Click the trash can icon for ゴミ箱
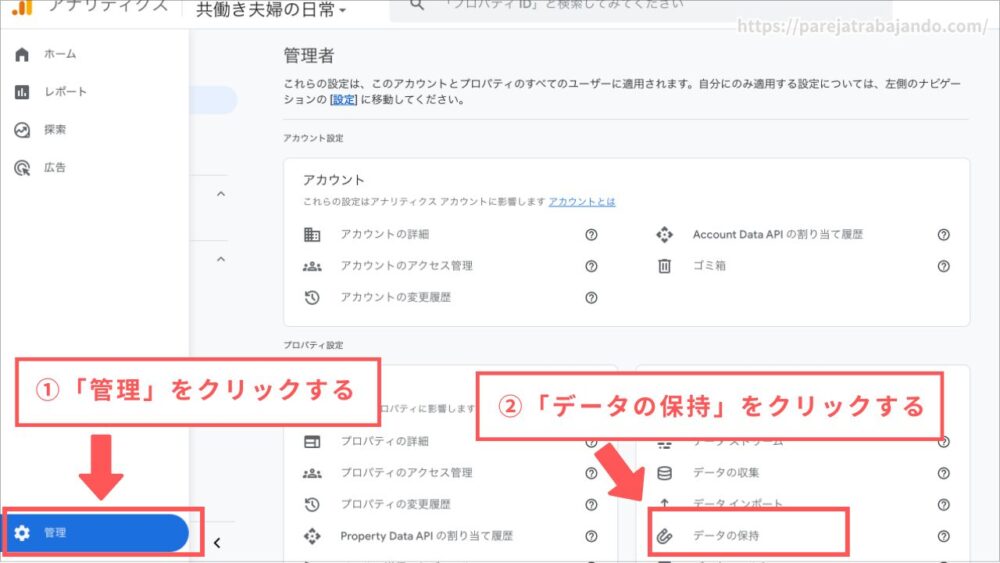 (665, 266)
